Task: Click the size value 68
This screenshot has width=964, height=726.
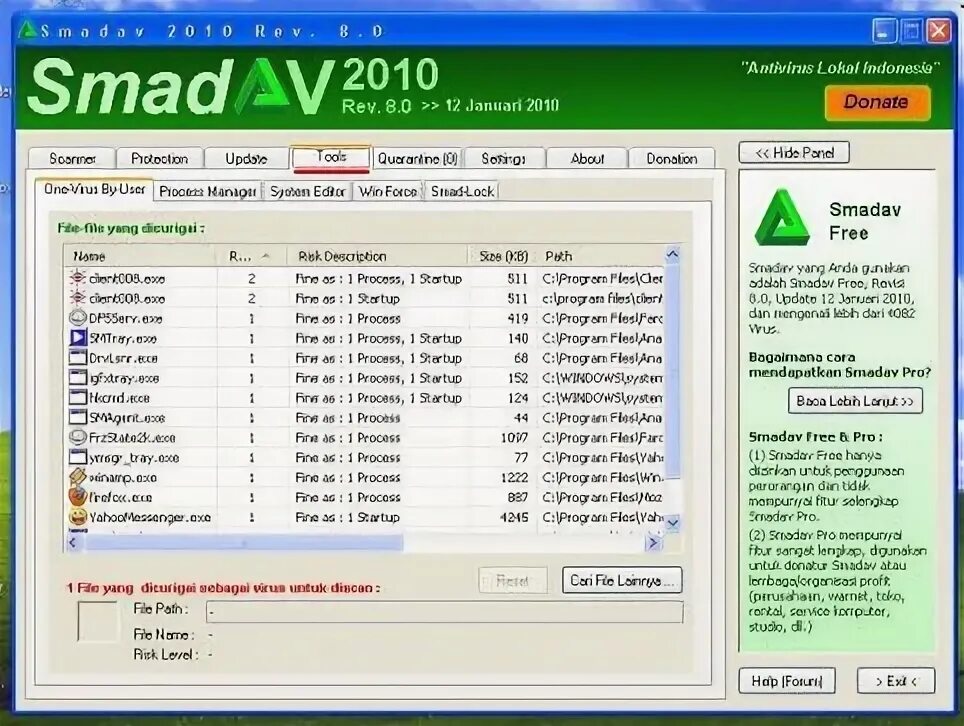Action: pos(521,358)
